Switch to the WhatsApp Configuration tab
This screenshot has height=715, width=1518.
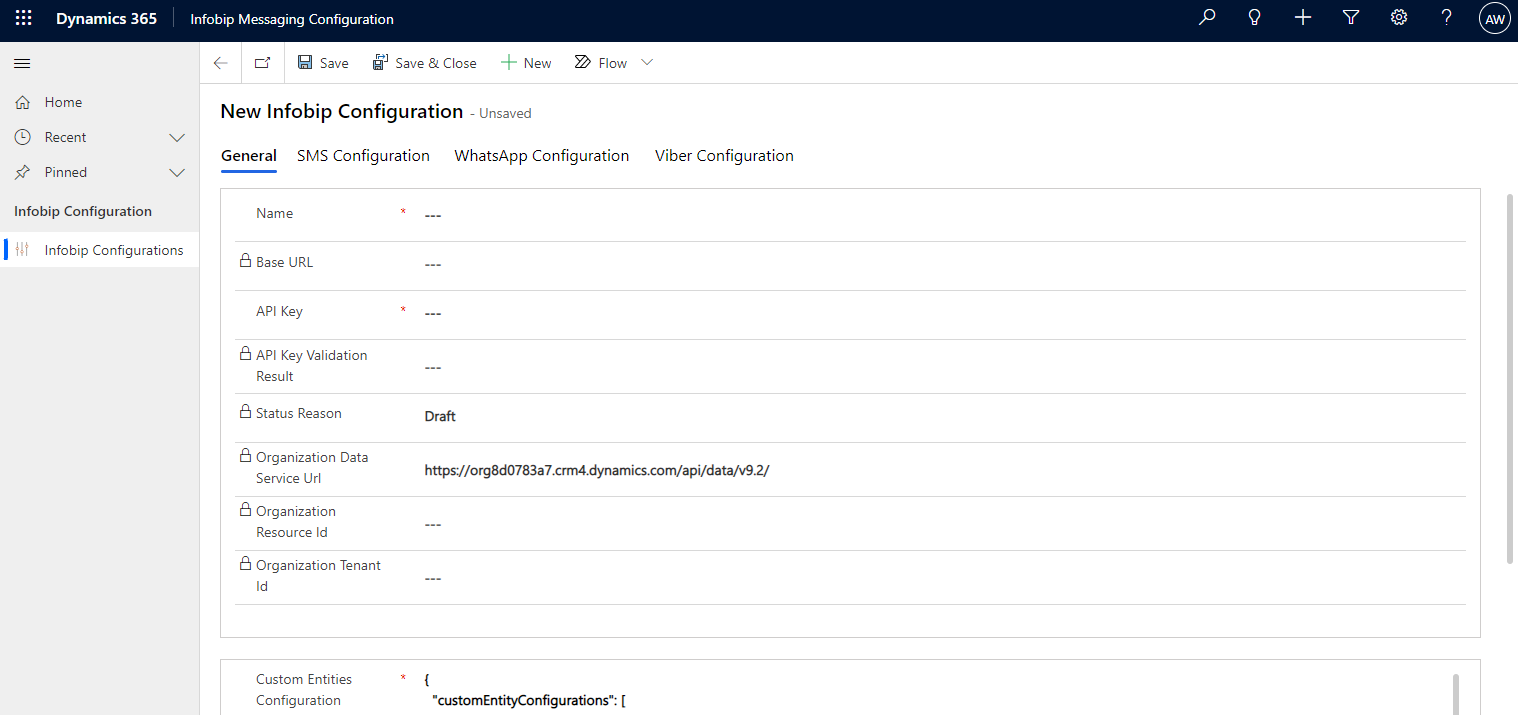(x=541, y=156)
